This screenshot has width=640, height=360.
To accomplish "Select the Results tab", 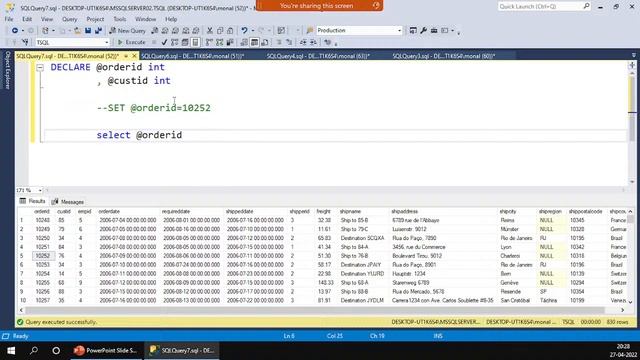I will point(32,201).
